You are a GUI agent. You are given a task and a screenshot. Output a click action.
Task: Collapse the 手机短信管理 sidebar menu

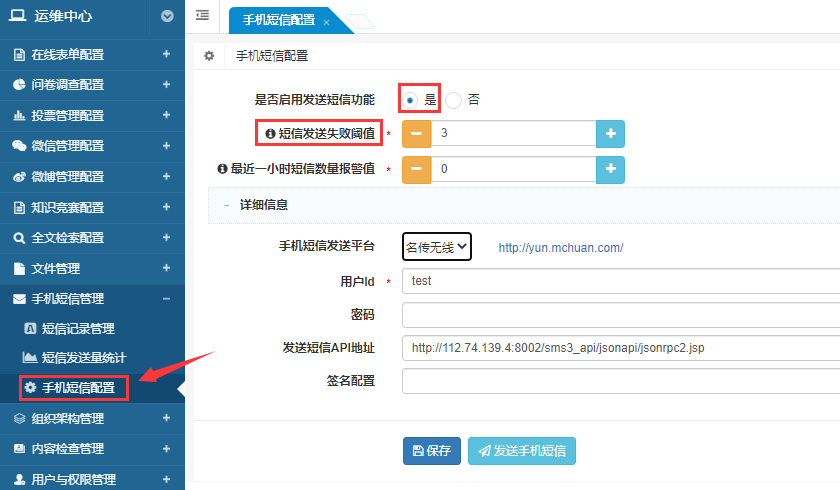coord(166,299)
